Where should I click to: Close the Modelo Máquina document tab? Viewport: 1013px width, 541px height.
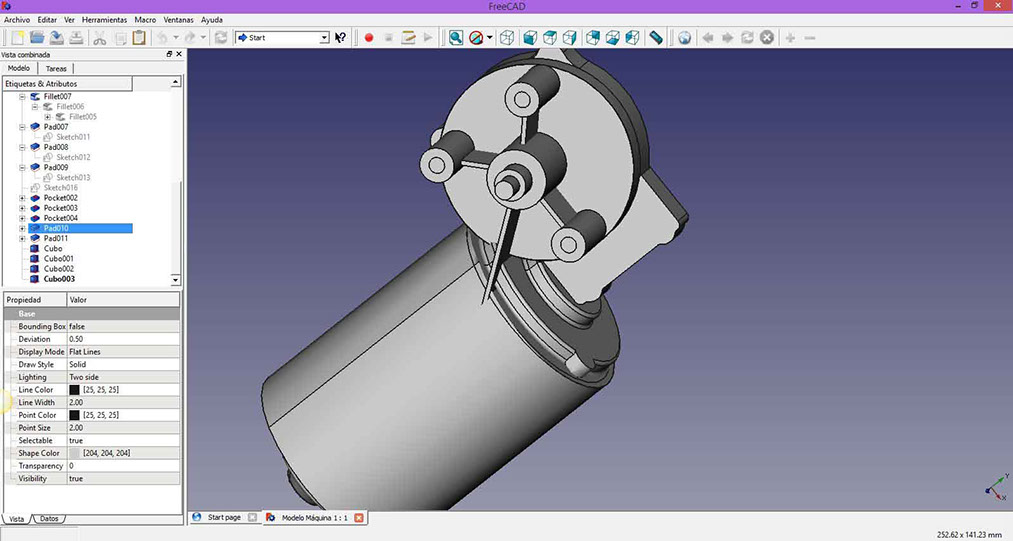click(359, 518)
